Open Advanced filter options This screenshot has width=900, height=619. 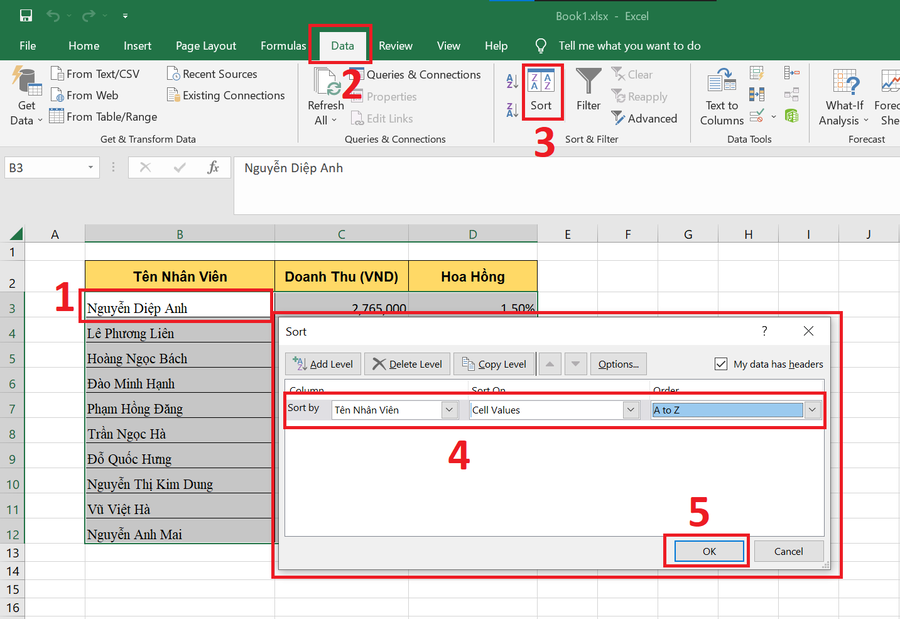pyautogui.click(x=645, y=118)
